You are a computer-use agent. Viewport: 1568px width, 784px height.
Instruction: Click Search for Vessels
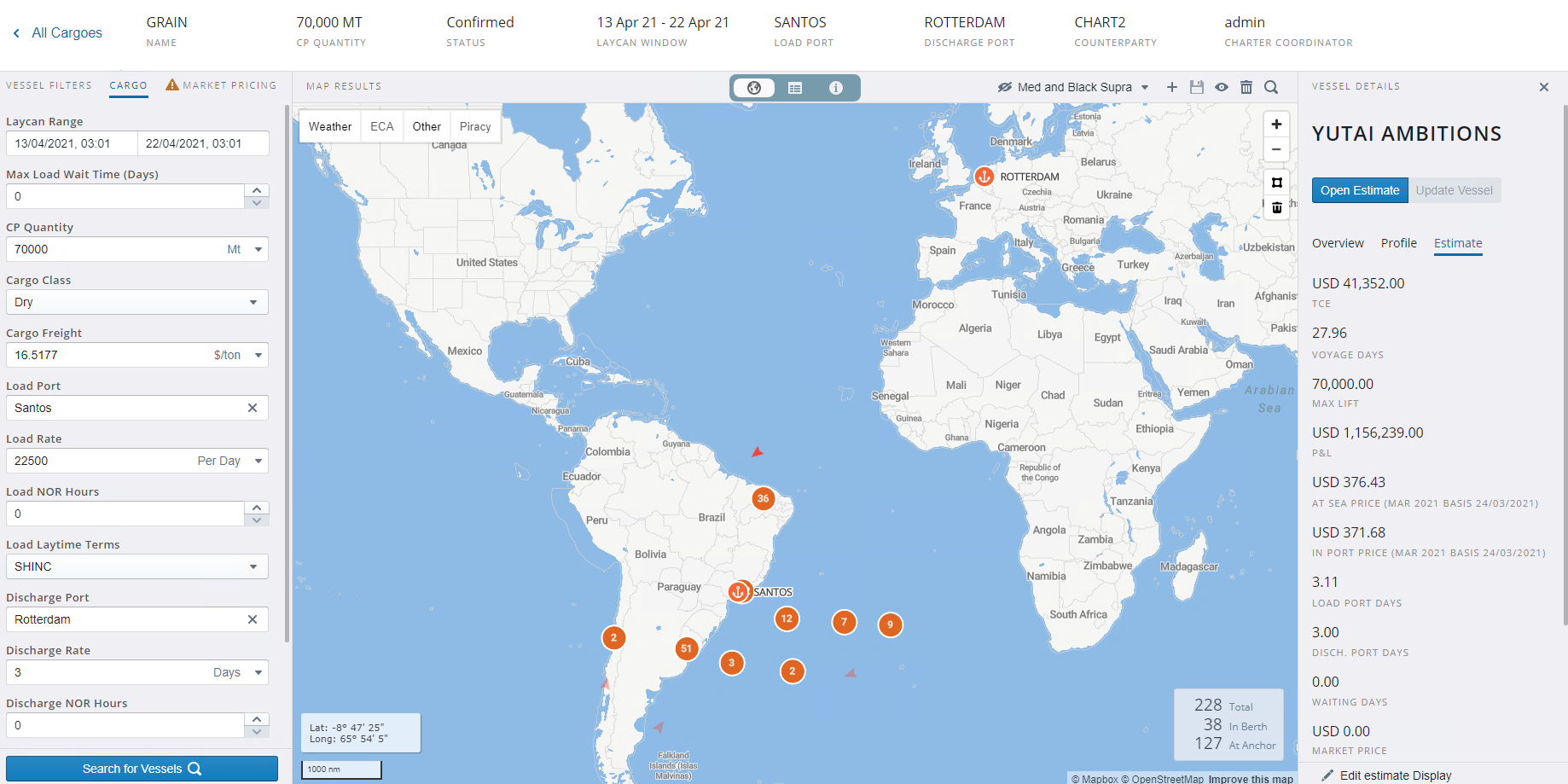pyautogui.click(x=142, y=768)
